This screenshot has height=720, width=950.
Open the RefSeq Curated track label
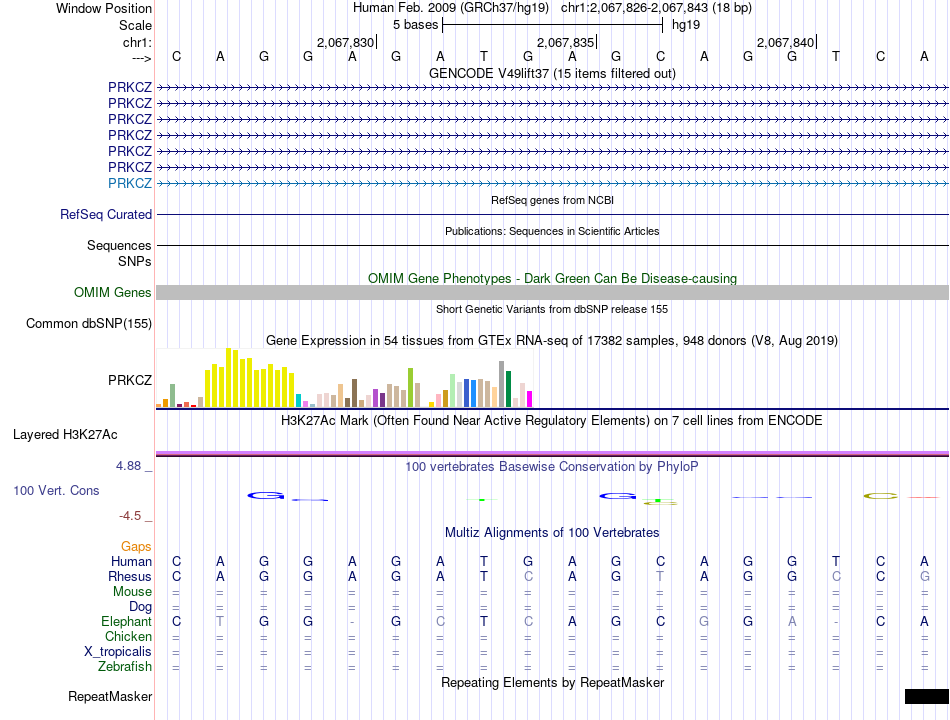(106, 215)
